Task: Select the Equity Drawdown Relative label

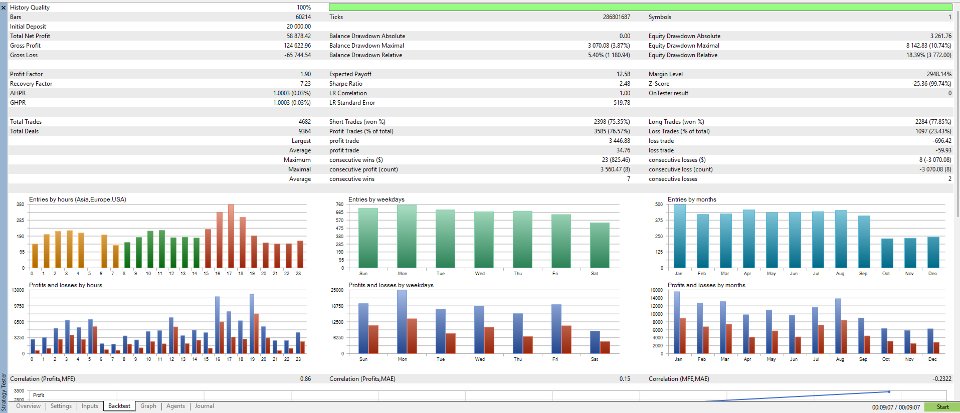Action: coord(683,55)
